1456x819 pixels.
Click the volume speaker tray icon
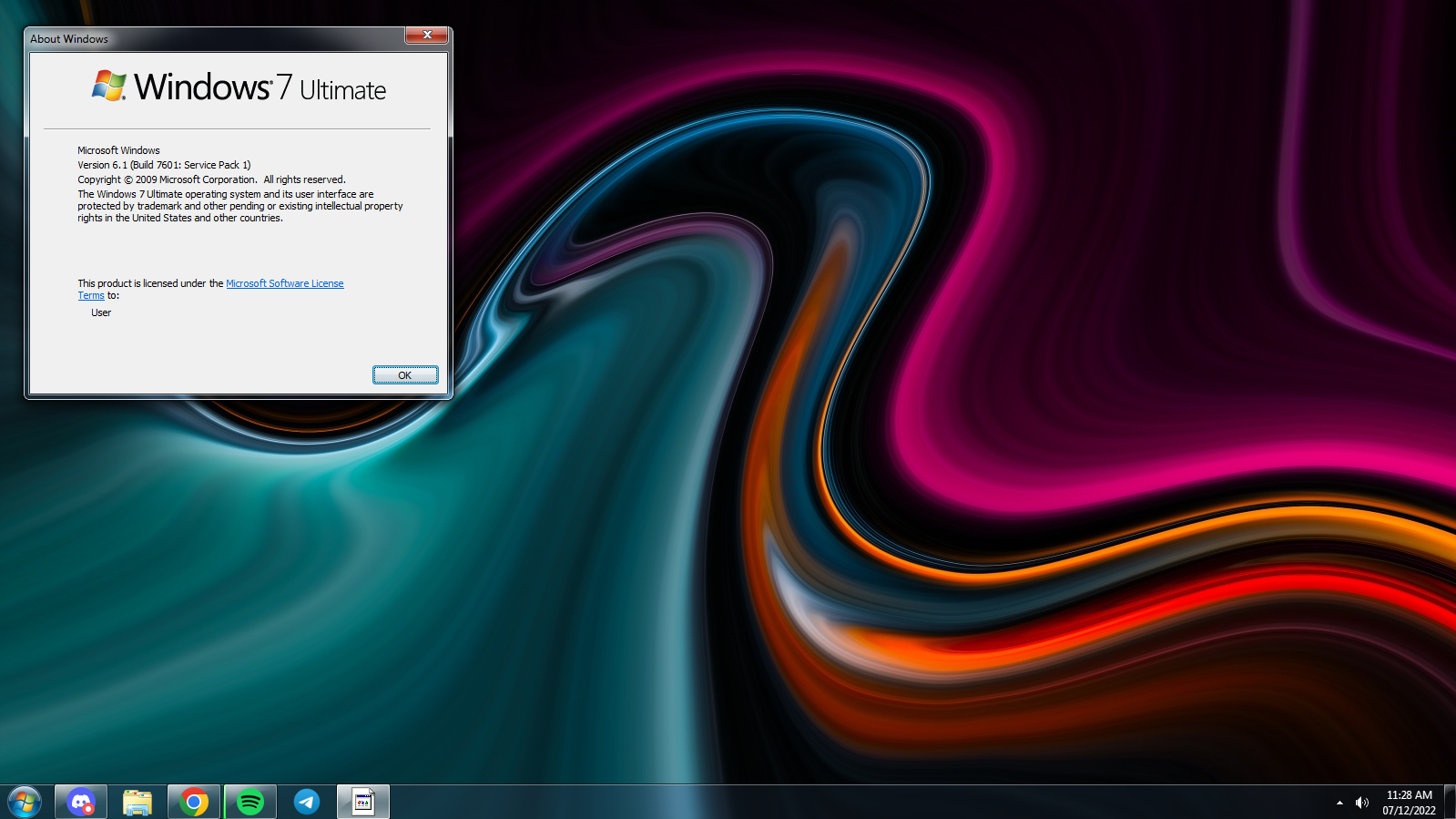click(1361, 803)
